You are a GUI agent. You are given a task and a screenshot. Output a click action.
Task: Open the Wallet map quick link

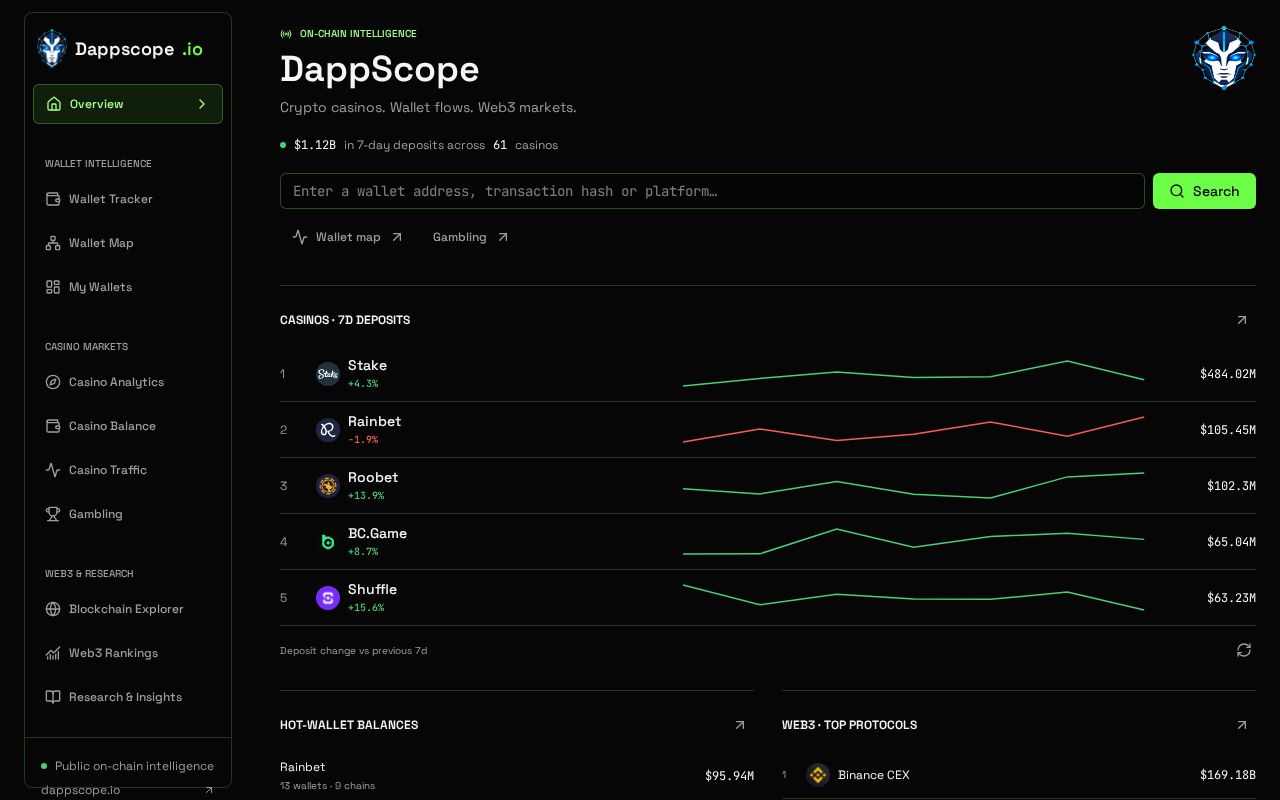(x=348, y=237)
